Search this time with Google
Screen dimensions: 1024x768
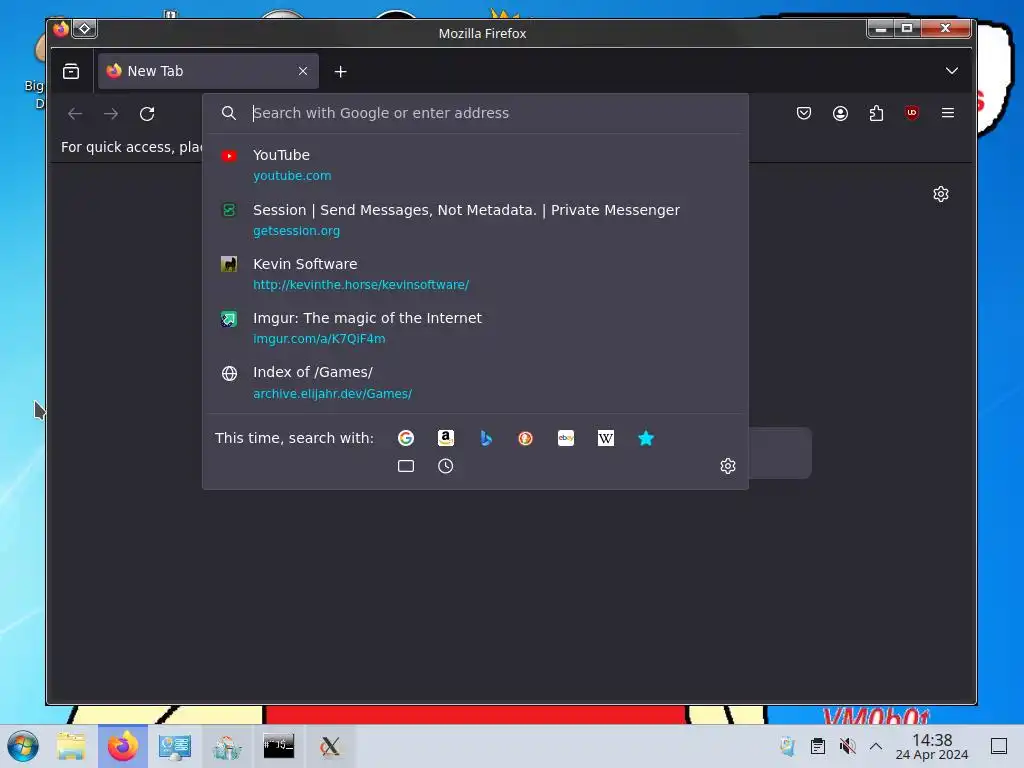[x=406, y=438]
